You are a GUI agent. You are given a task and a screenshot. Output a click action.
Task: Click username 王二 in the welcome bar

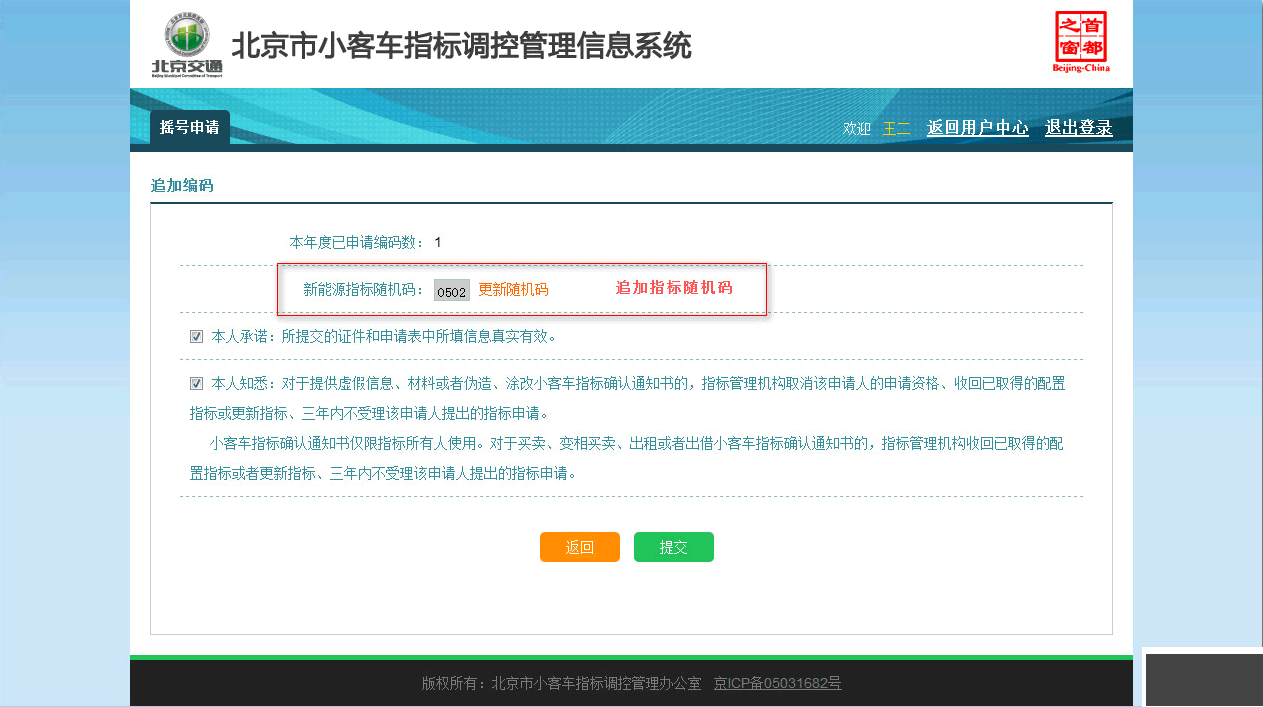tap(898, 128)
